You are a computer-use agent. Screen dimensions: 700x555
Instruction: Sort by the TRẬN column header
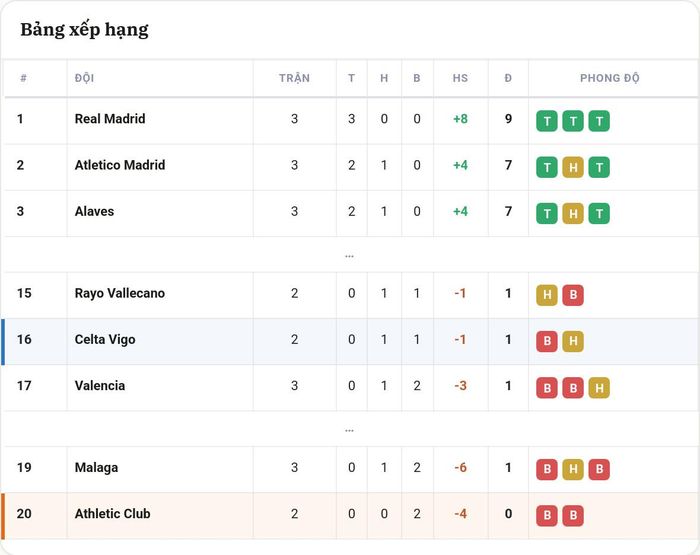pyautogui.click(x=294, y=78)
